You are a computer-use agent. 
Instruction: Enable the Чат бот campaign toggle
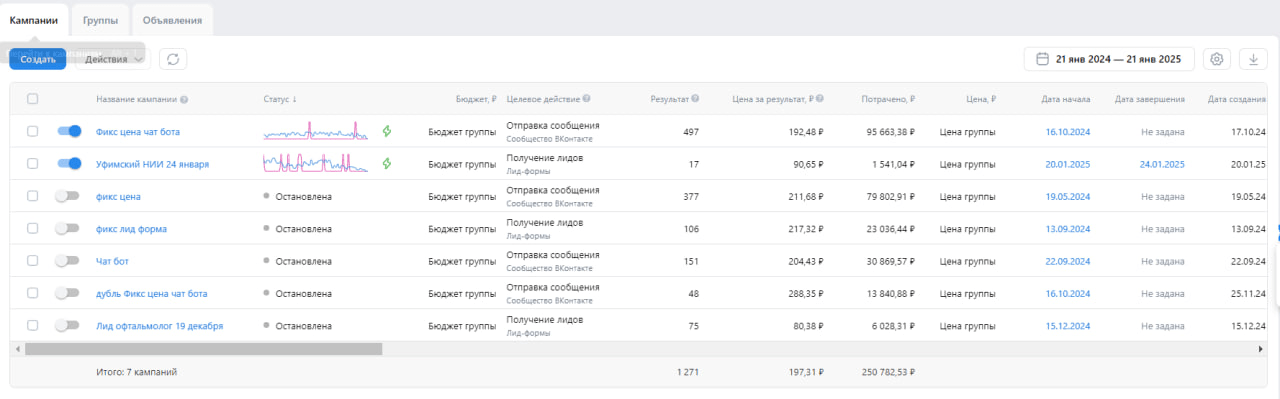[x=67, y=261]
